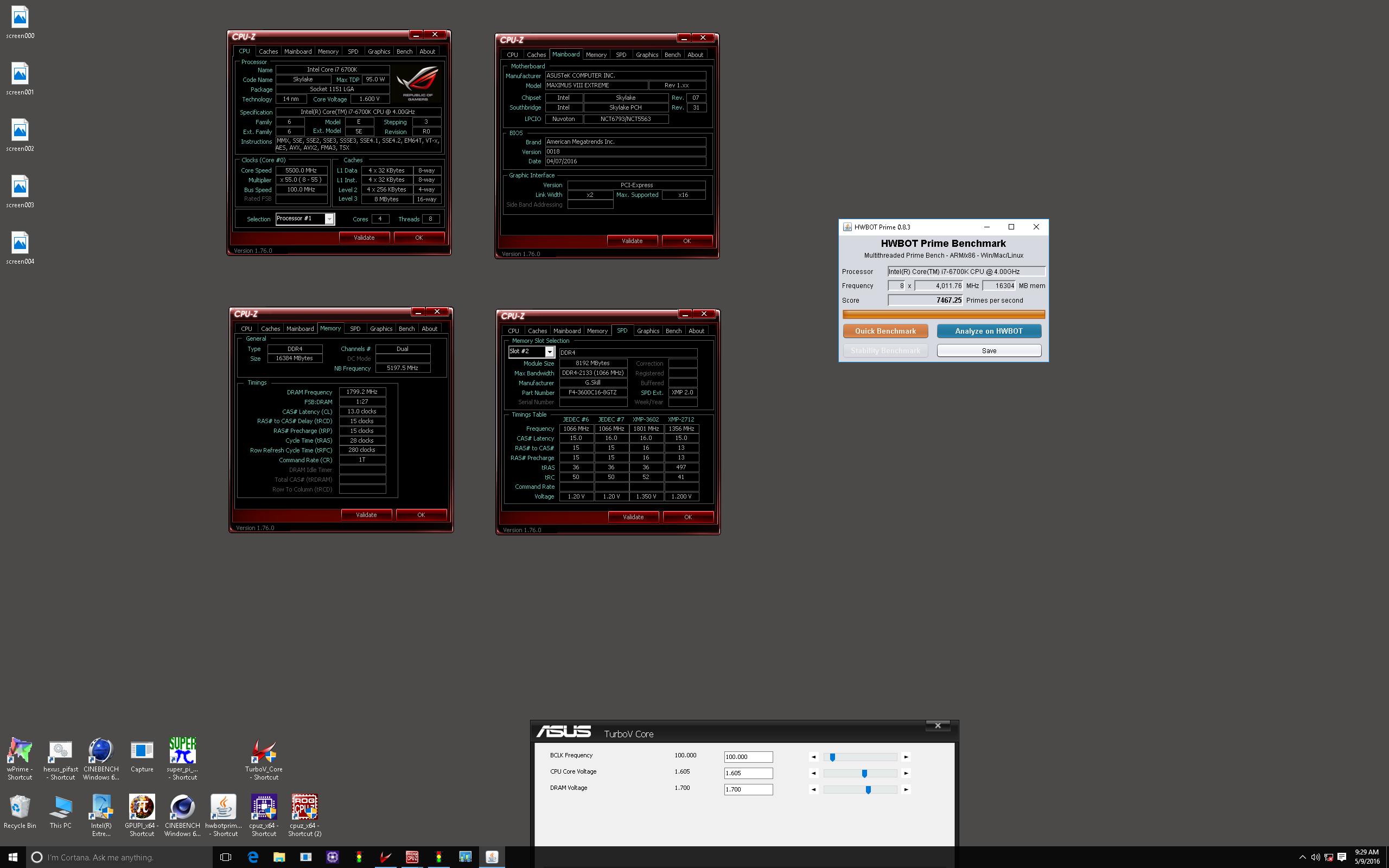Click the HWBOT Prime score 7467.25
The width and height of the screenshot is (1389, 868).
(925, 300)
